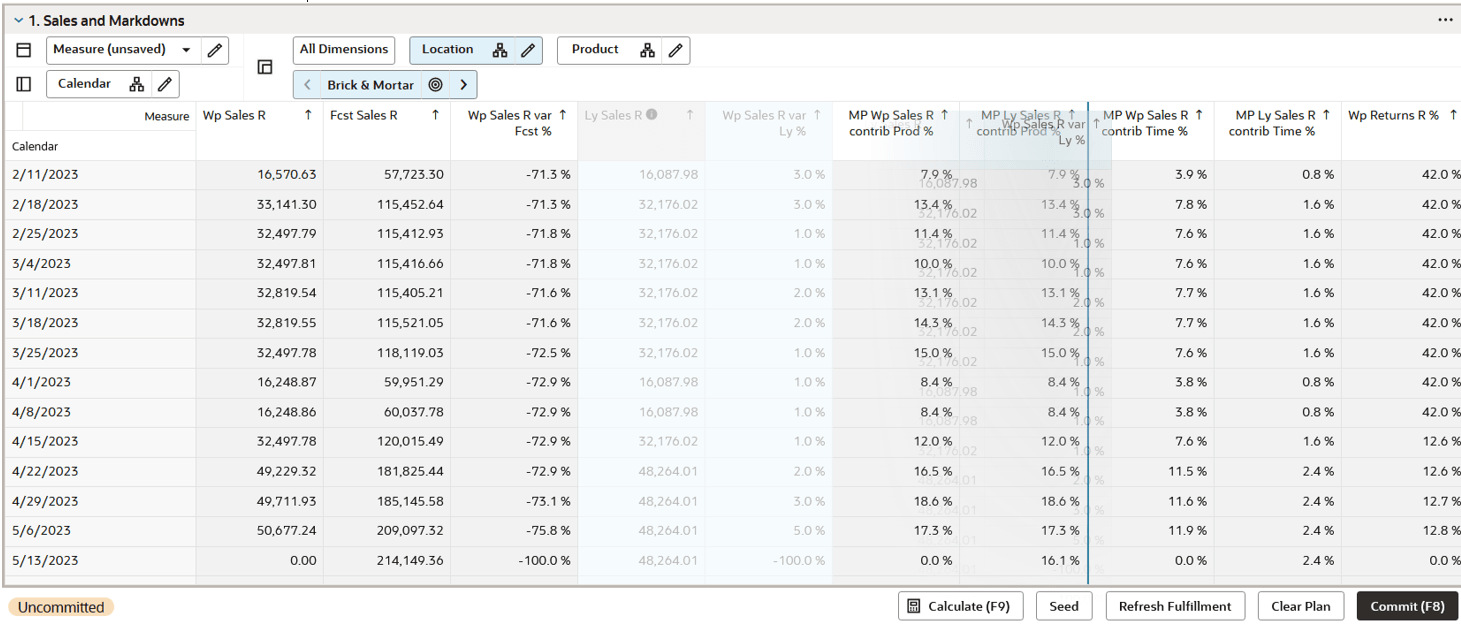Click the split-row layout icon beside Measure

coord(23,50)
